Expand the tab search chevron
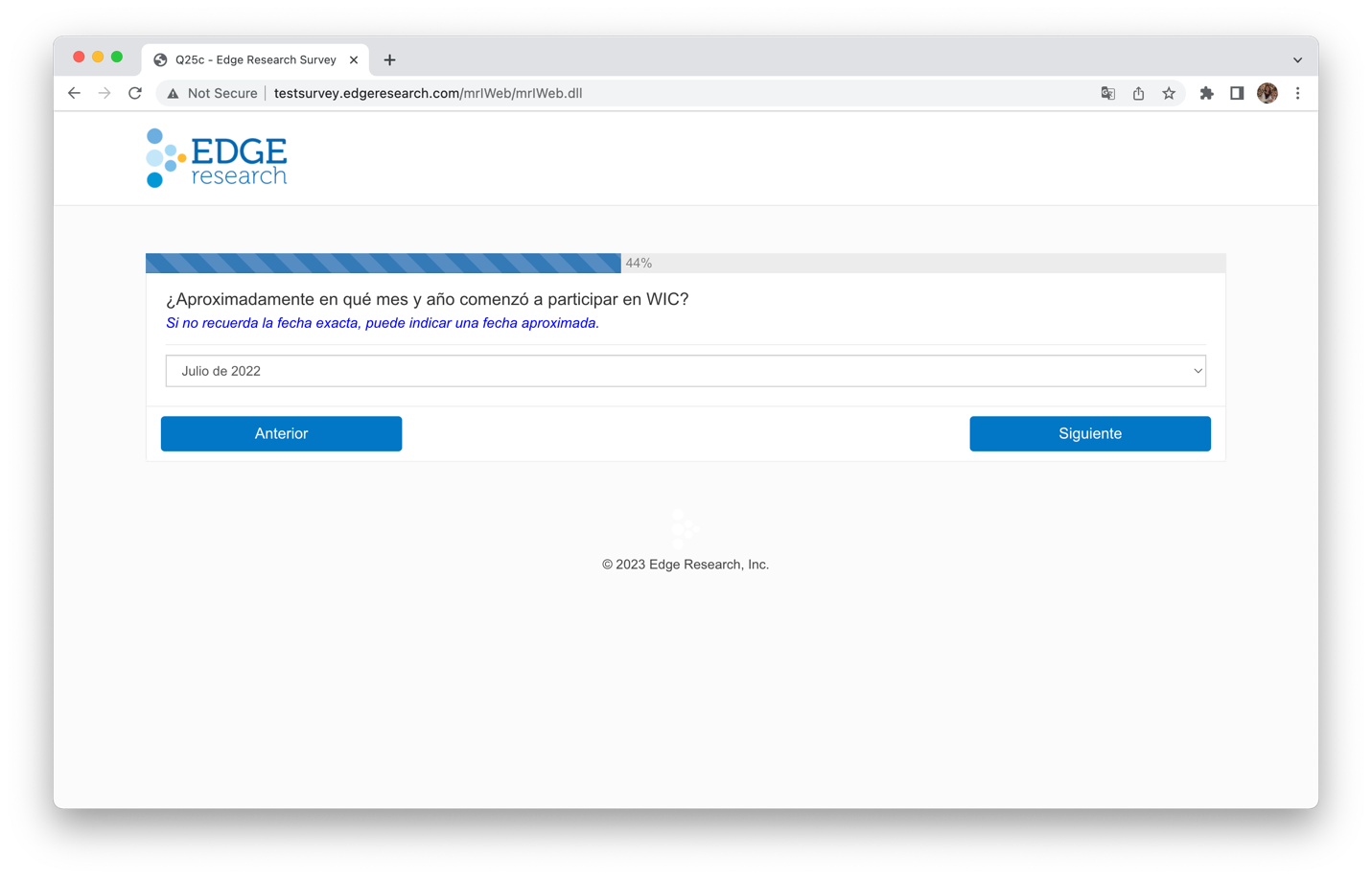This screenshot has height=879, width=1372. pos(1297,59)
